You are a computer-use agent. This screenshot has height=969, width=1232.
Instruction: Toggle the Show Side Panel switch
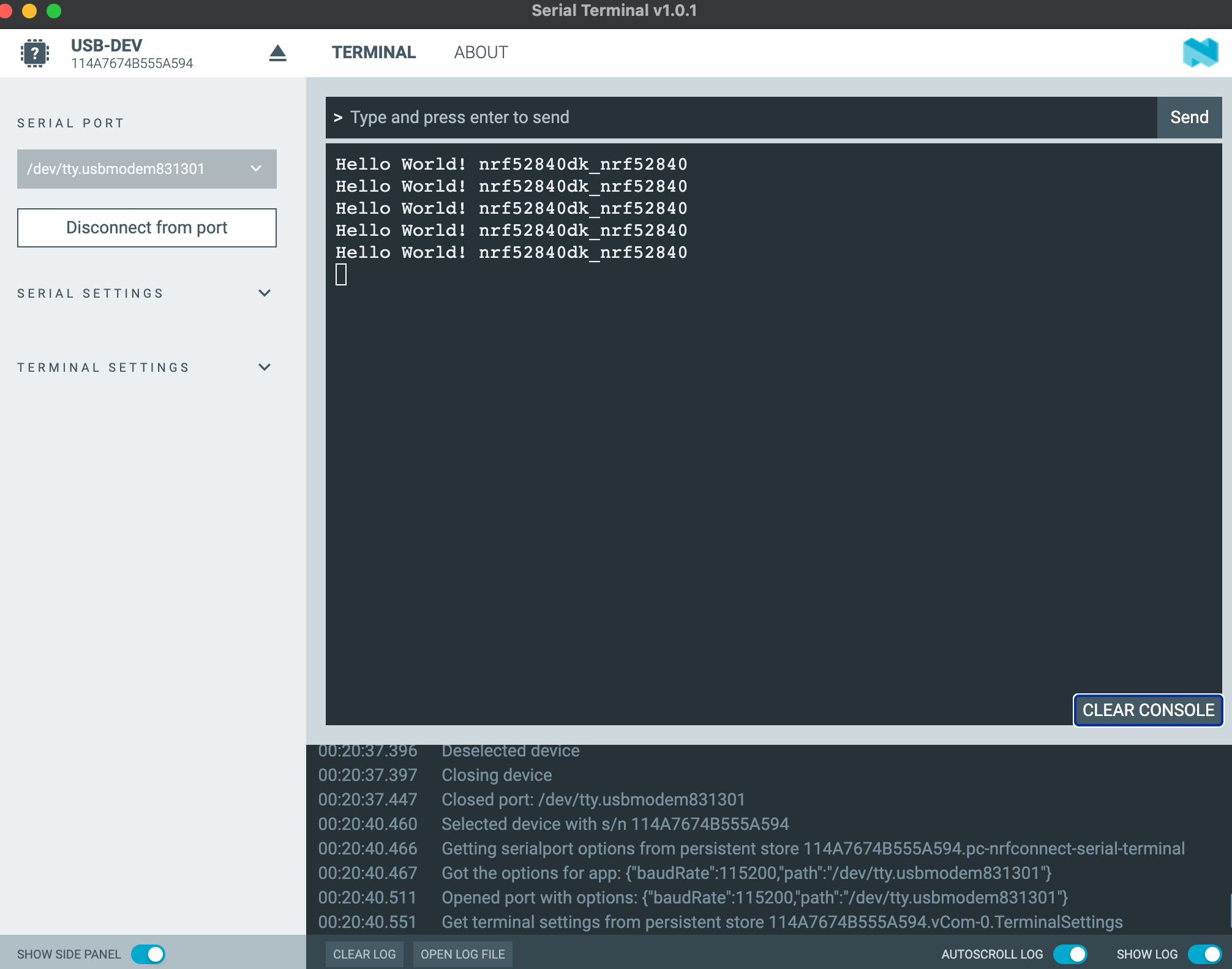tap(148, 954)
